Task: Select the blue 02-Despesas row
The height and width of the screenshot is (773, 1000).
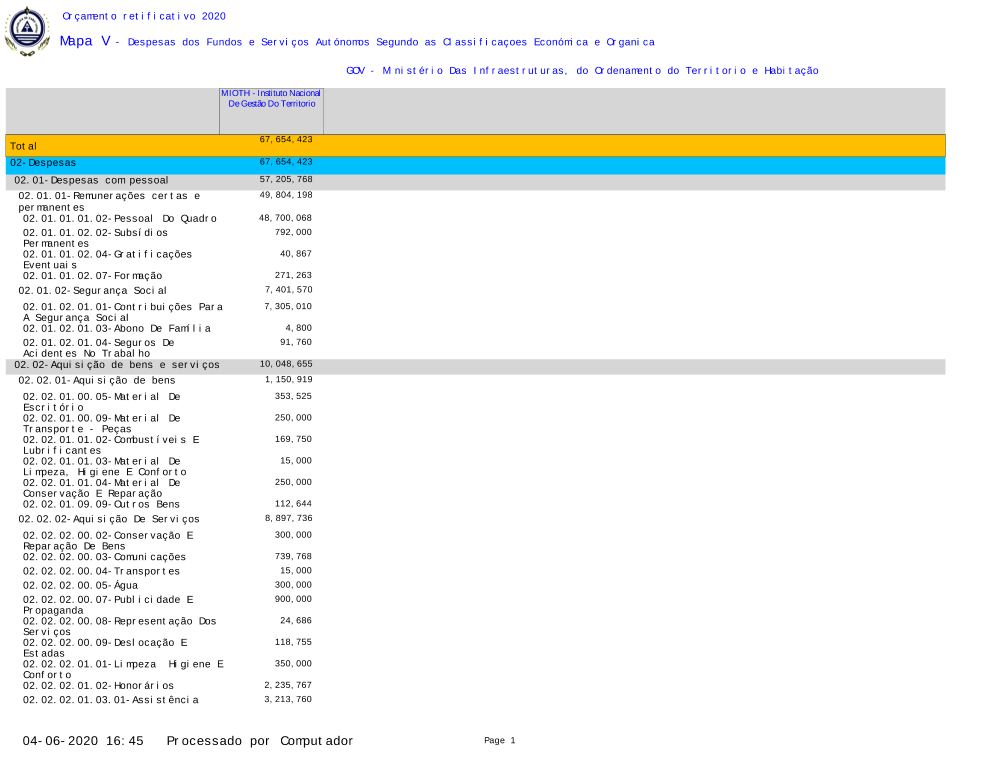Action: tap(475, 162)
